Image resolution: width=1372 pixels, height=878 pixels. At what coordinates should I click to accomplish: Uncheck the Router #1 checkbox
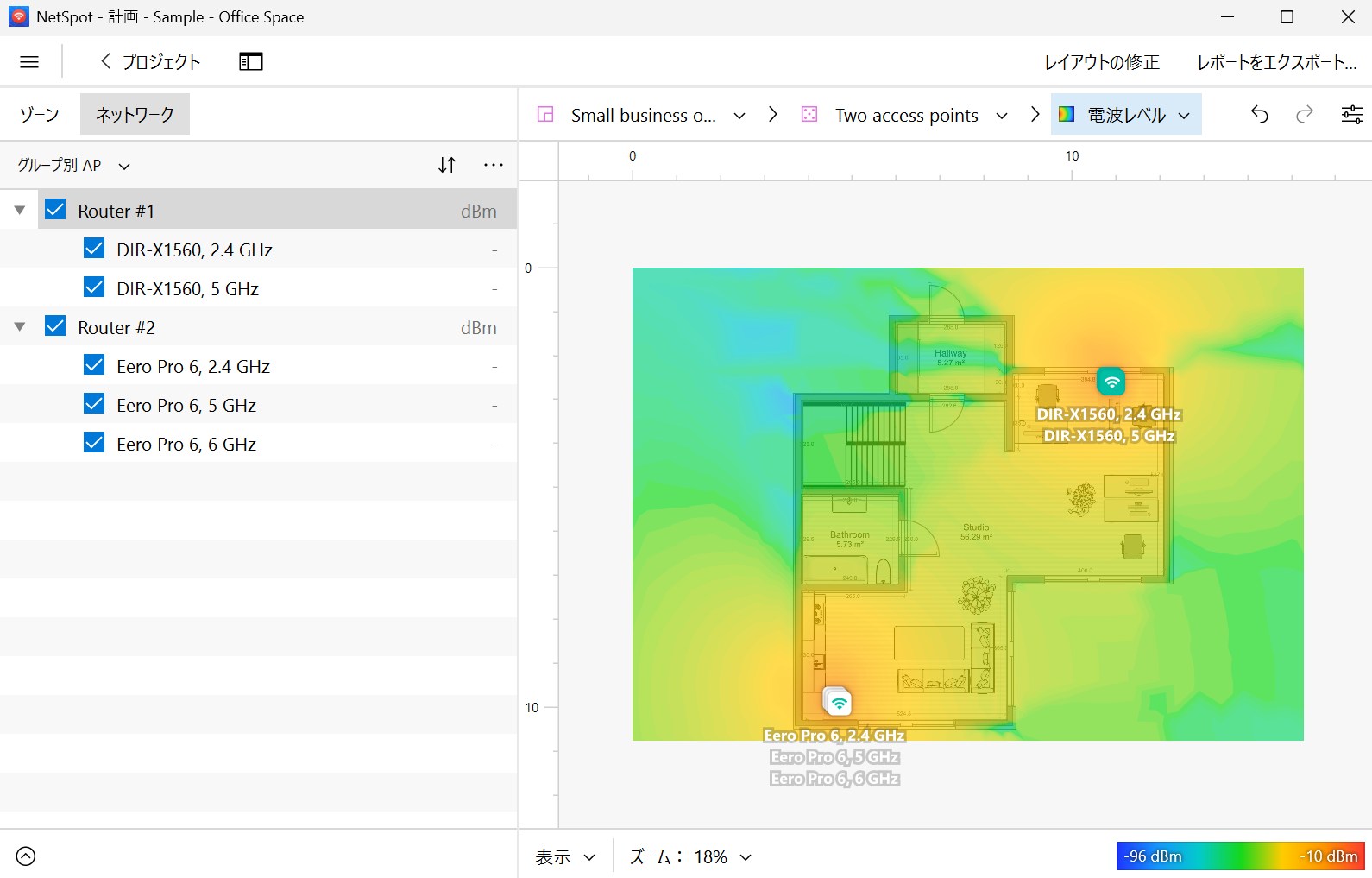tap(55, 210)
